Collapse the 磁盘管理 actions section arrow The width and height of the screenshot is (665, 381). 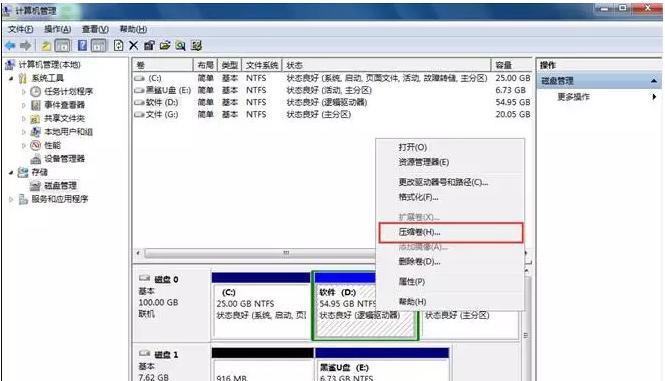654,81
